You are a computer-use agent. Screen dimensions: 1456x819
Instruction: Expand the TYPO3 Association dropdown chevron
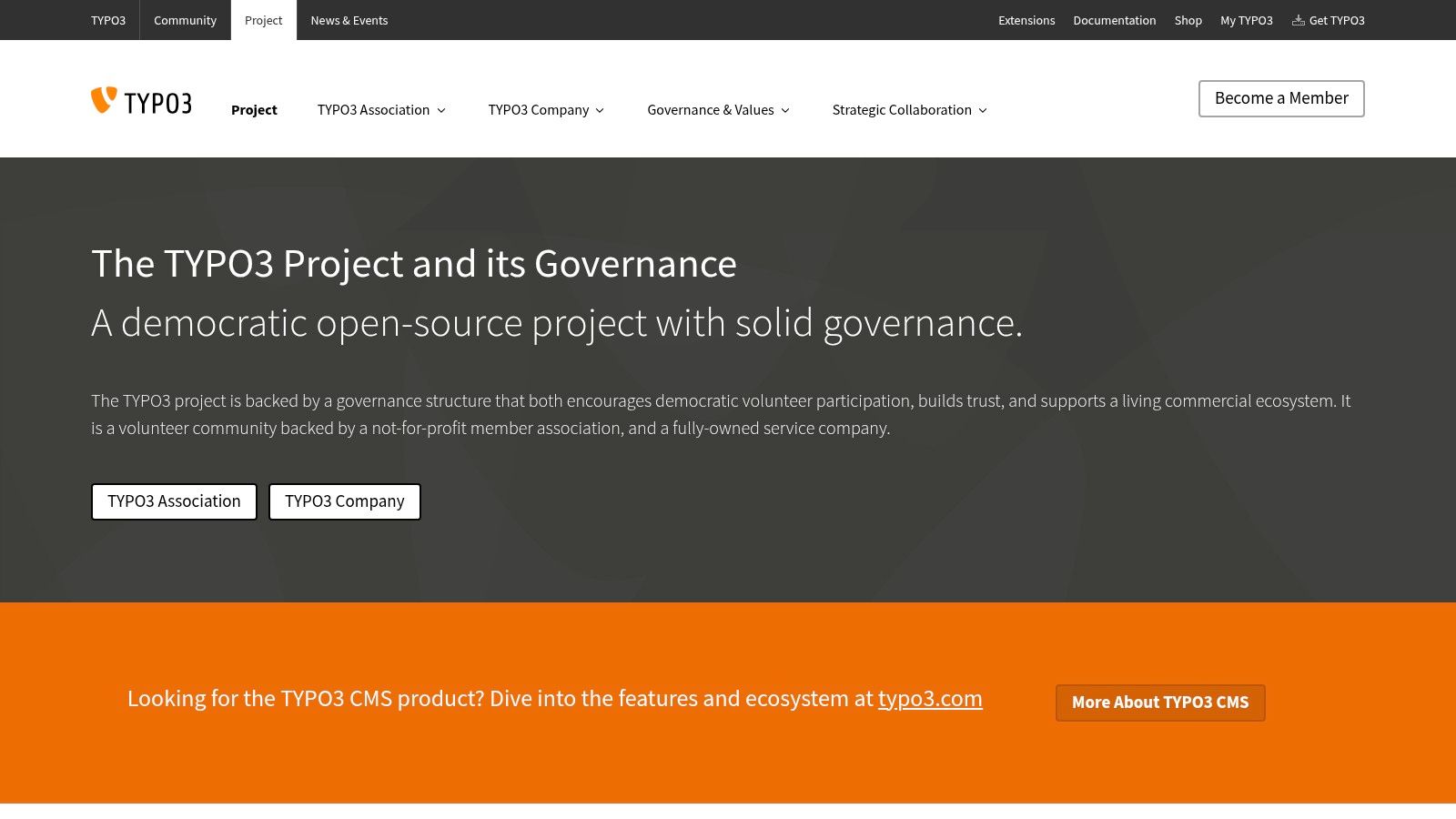coord(441,110)
